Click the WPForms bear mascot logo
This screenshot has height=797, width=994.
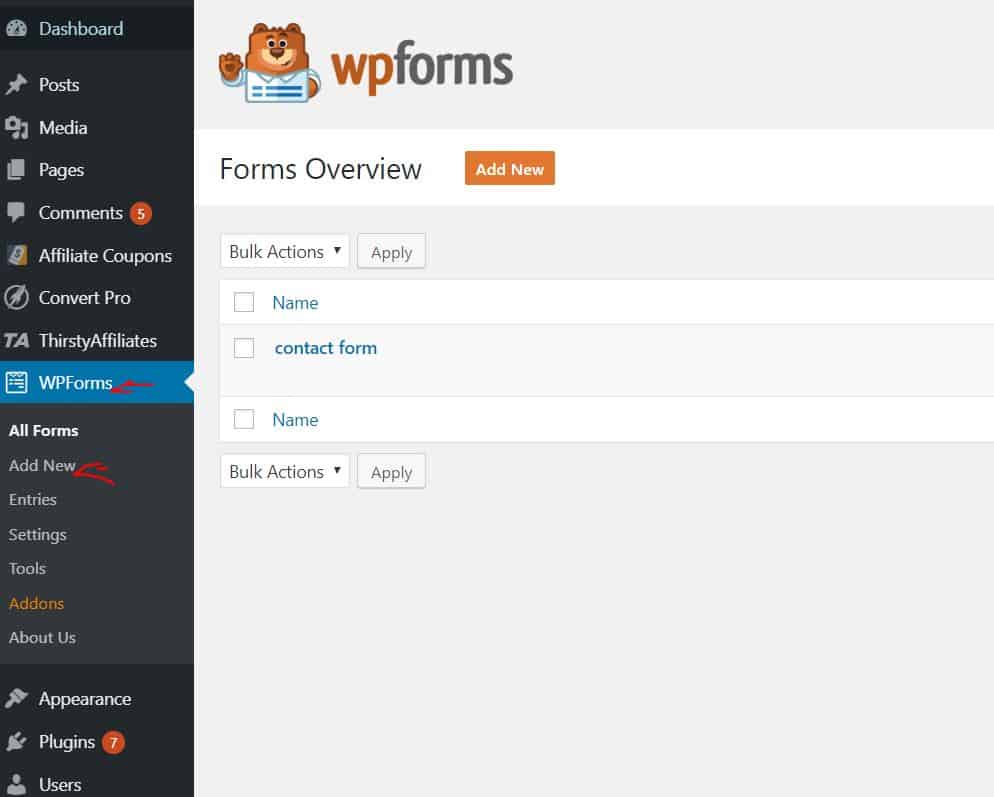pyautogui.click(x=269, y=63)
